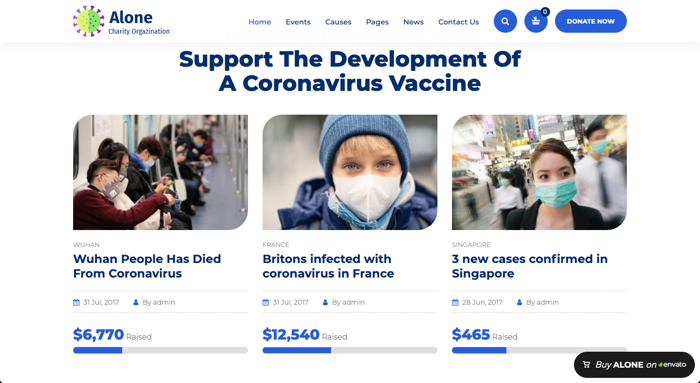
Task: Click the search magnifier icon
Action: [x=505, y=21]
